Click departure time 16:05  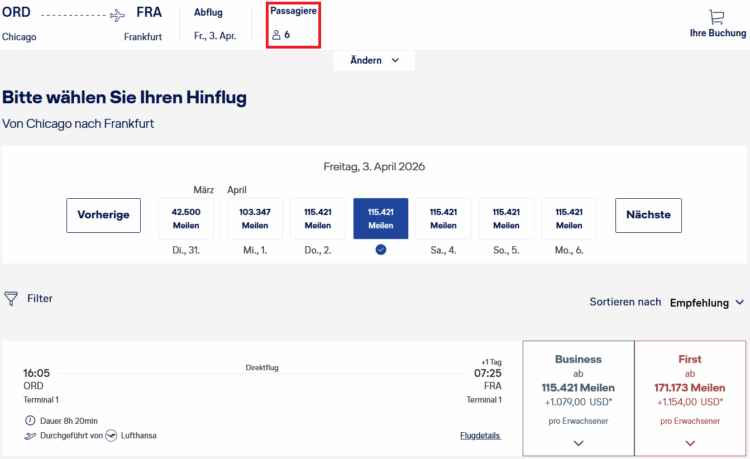pyautogui.click(x=36, y=373)
